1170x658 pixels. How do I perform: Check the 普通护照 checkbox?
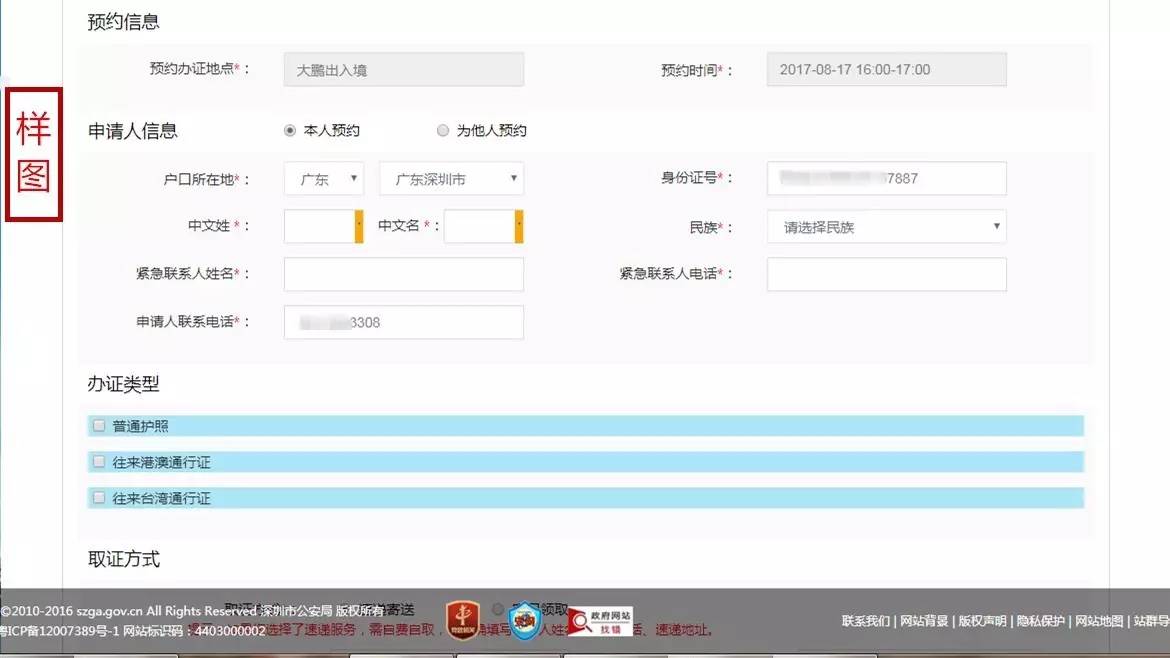tap(99, 426)
